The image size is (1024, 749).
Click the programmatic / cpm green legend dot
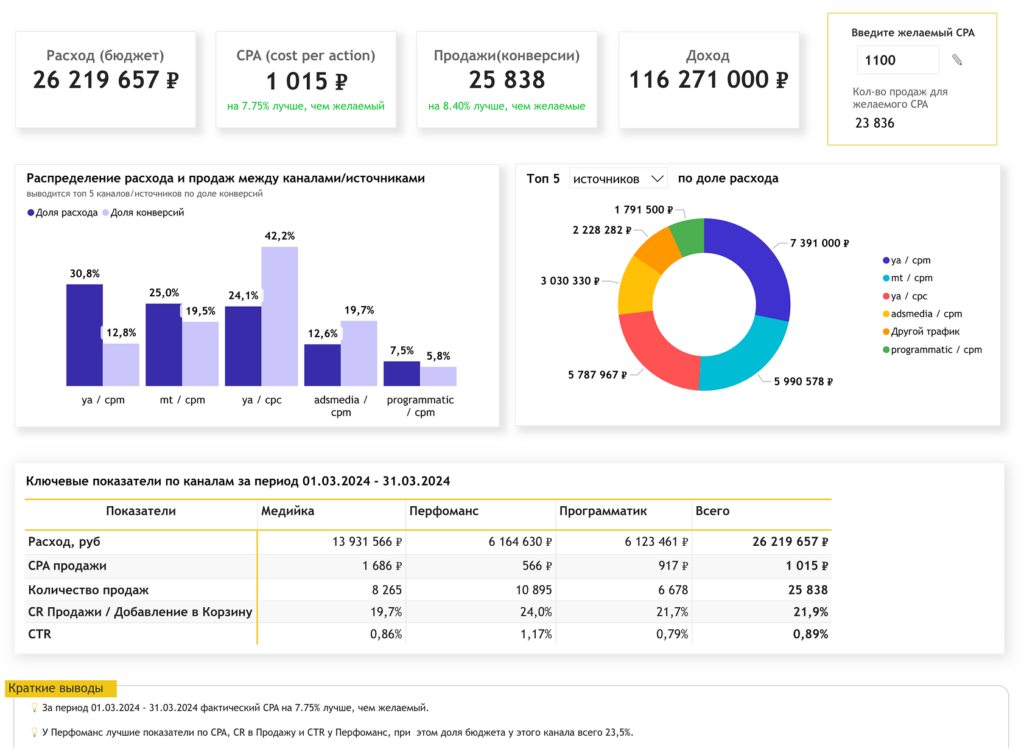tap(885, 350)
